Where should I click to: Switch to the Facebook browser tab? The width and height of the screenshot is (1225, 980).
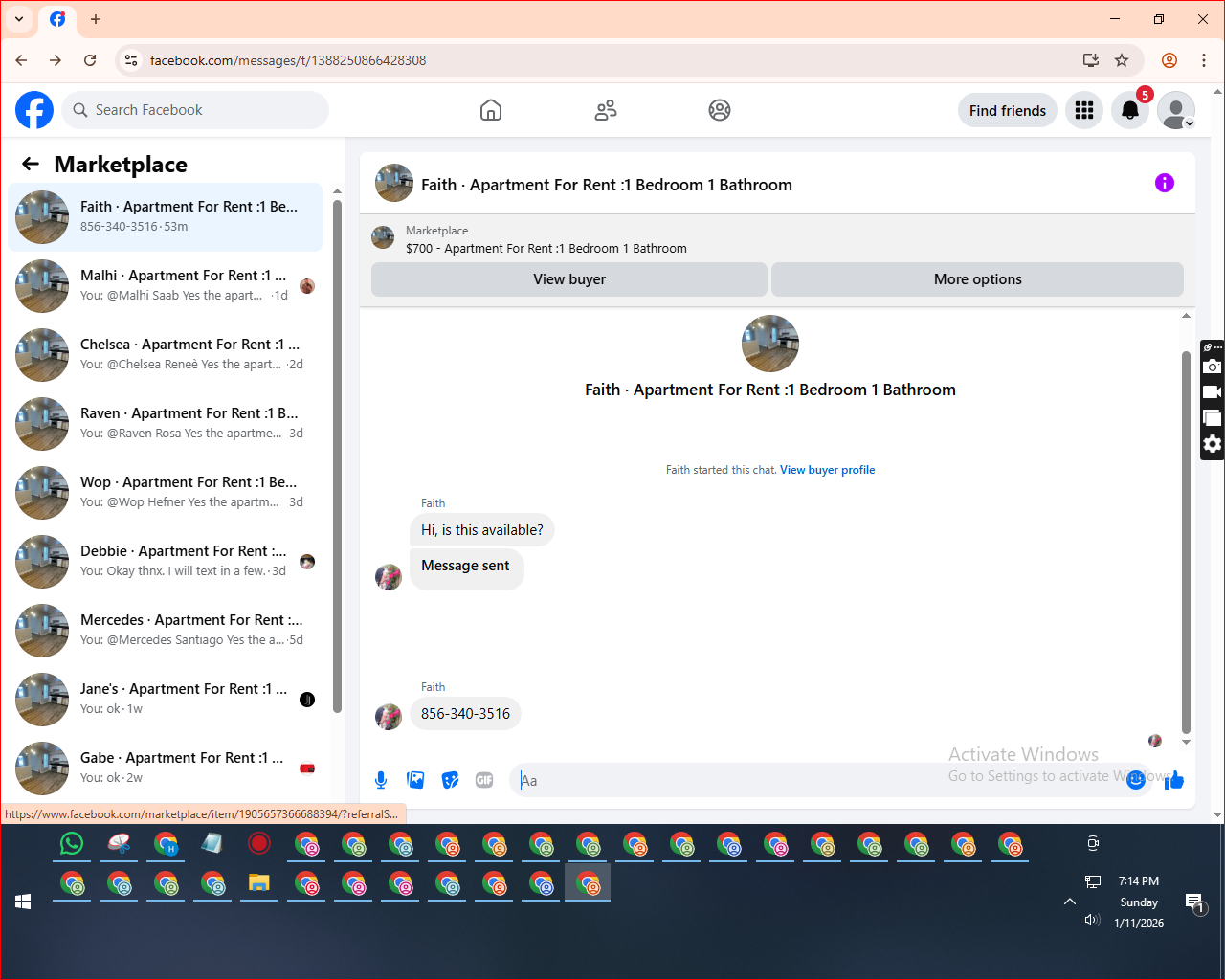pyautogui.click(x=57, y=19)
